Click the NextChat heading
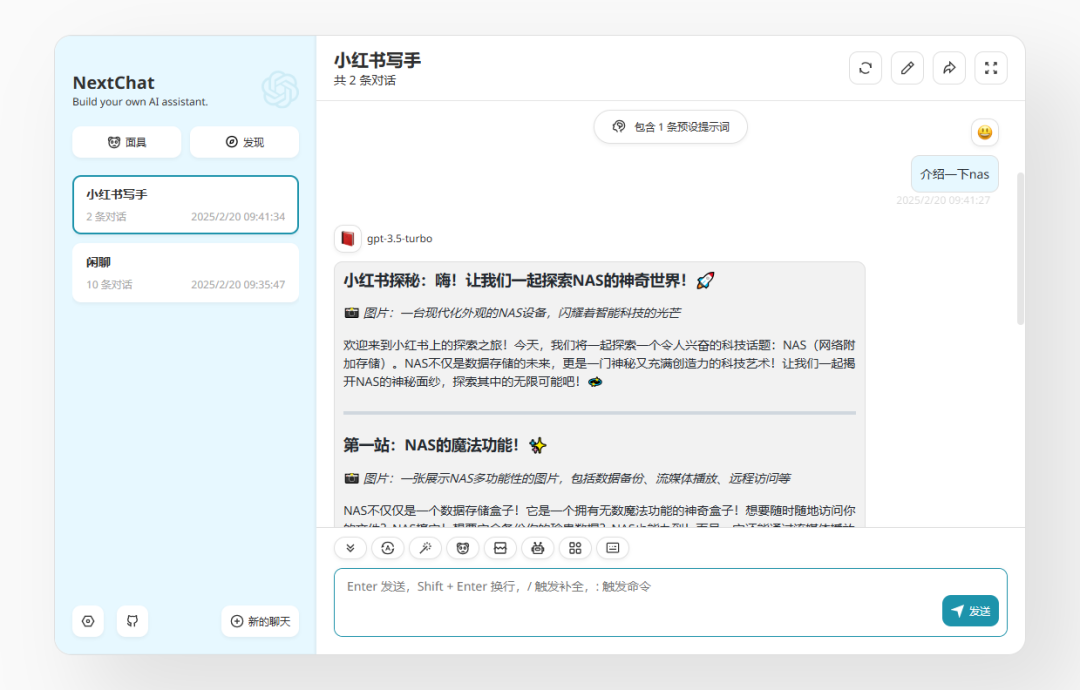 tap(114, 83)
